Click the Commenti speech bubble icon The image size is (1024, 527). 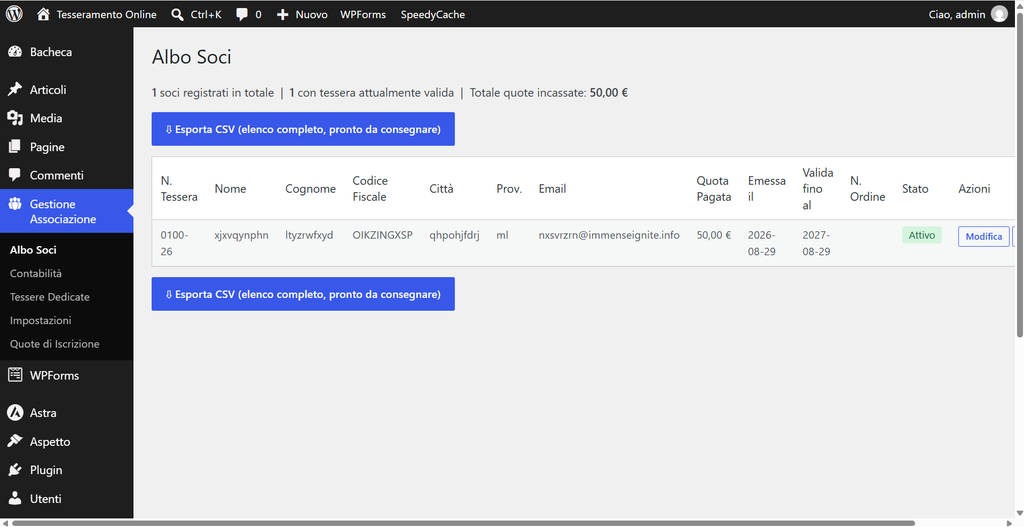15,175
